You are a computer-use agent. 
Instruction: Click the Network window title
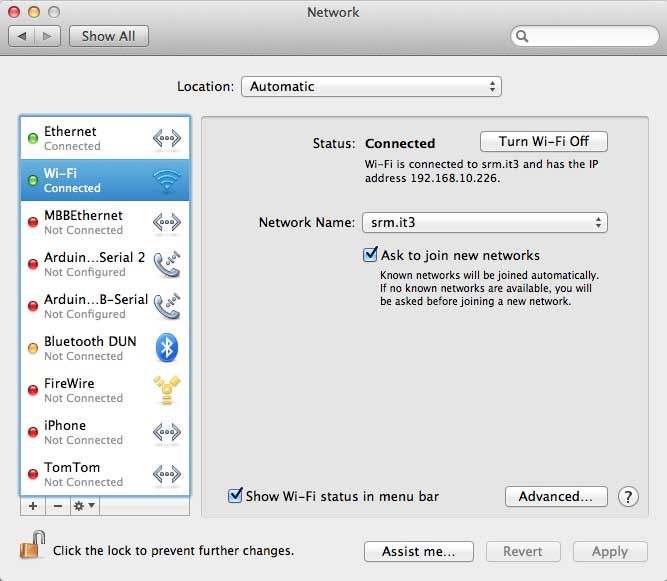(333, 12)
